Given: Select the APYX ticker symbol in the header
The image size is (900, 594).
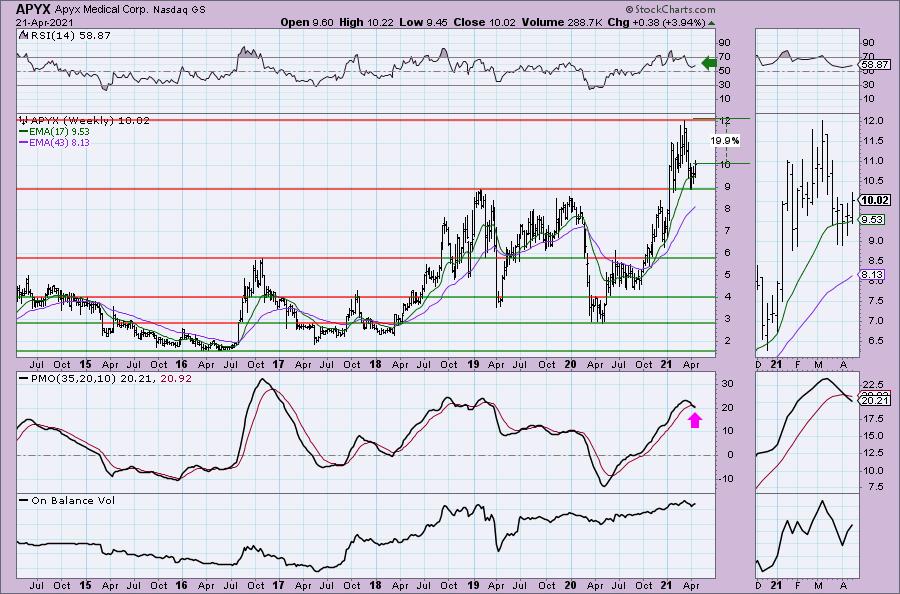Looking at the screenshot, I should pyautogui.click(x=33, y=9).
